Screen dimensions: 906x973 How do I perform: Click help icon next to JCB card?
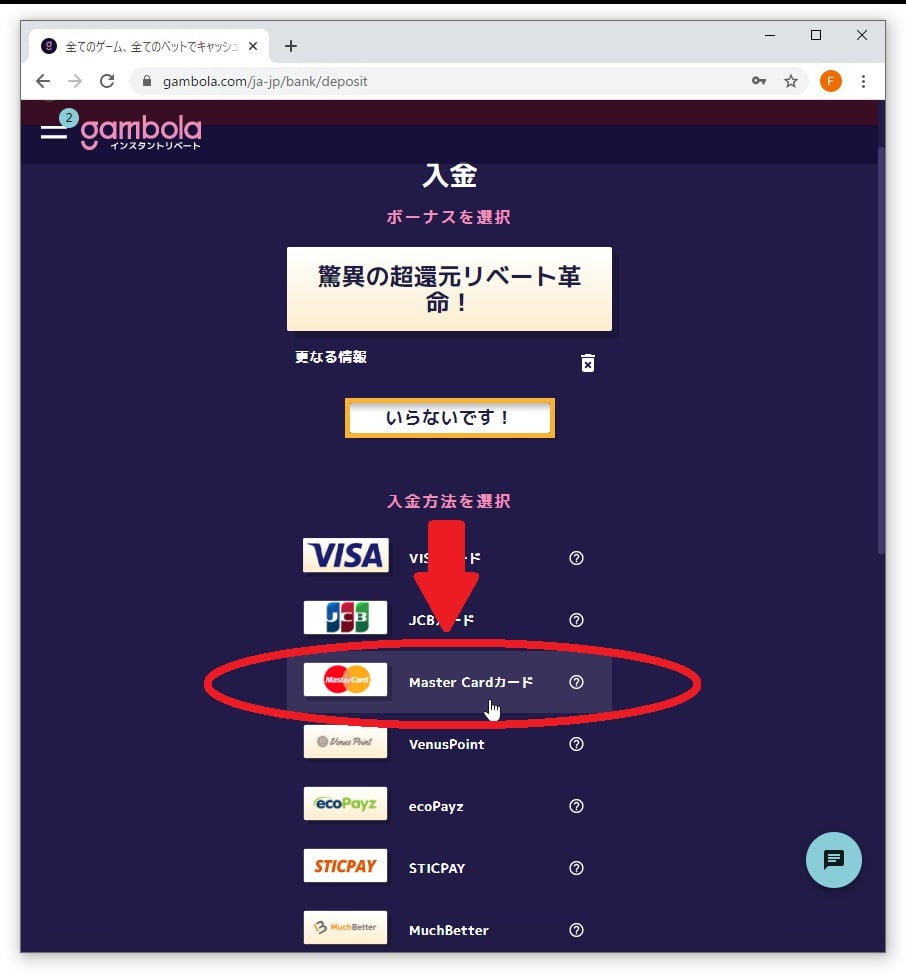576,620
